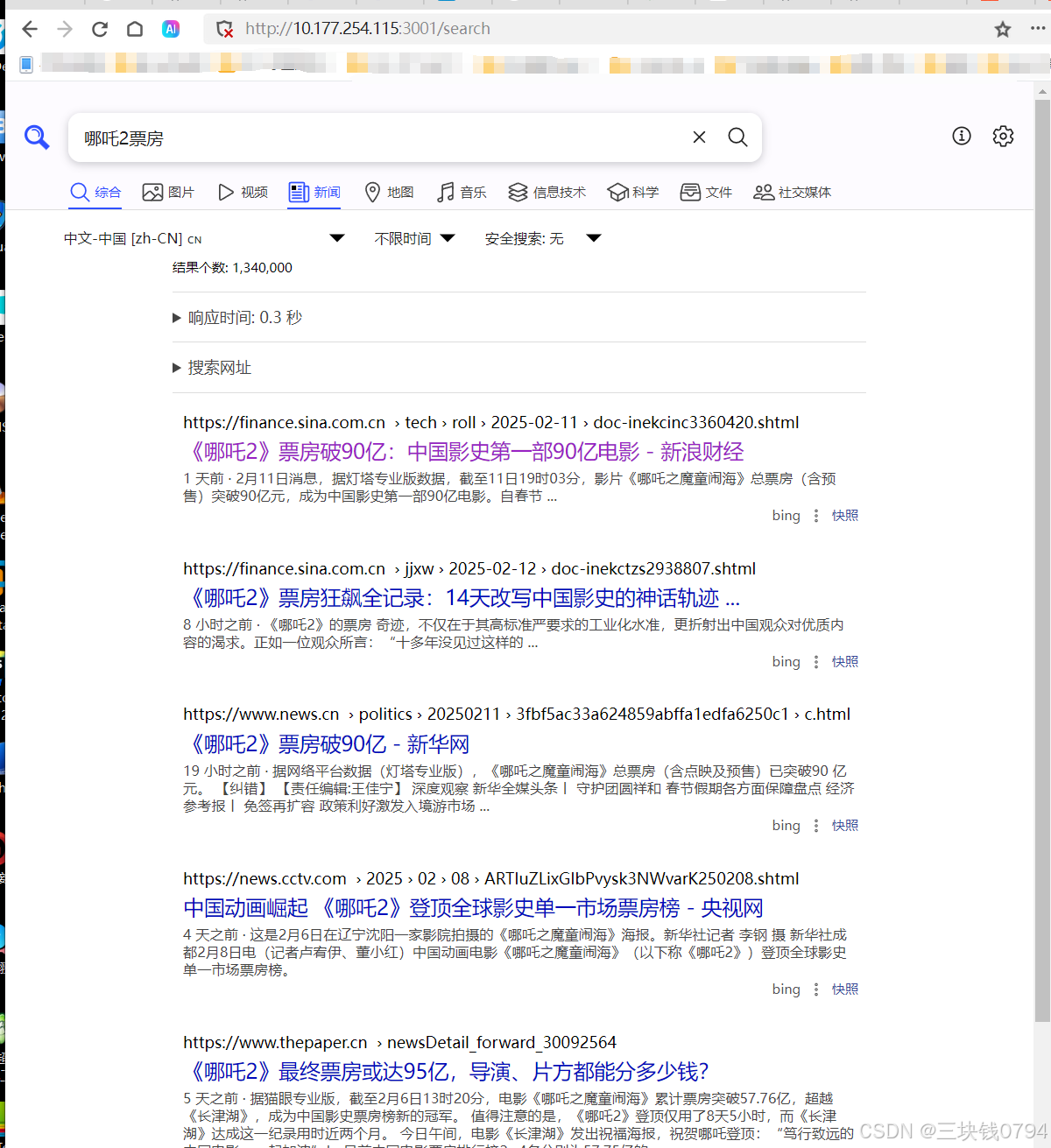Click the finance.sina.com.cn tech roll URL line
Viewport: 1051px width, 1148px height.
(x=491, y=423)
